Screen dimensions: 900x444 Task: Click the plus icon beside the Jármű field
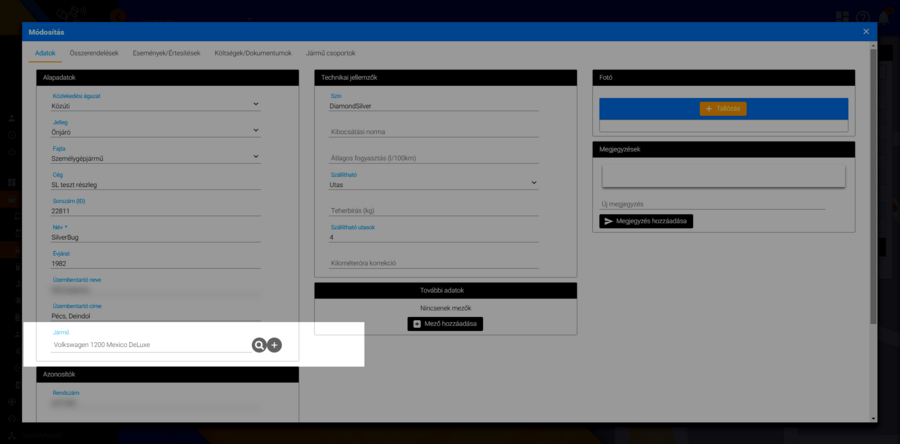click(x=275, y=345)
